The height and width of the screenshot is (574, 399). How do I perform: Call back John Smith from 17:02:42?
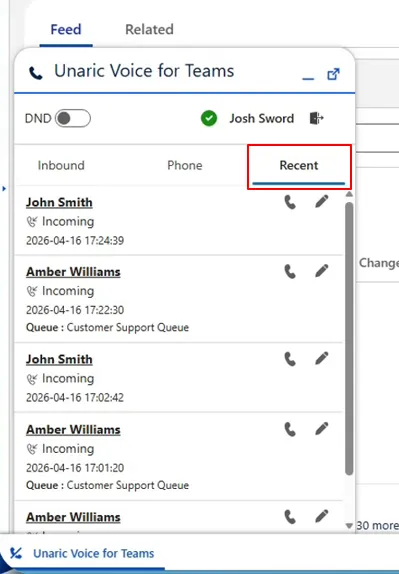[290, 359]
